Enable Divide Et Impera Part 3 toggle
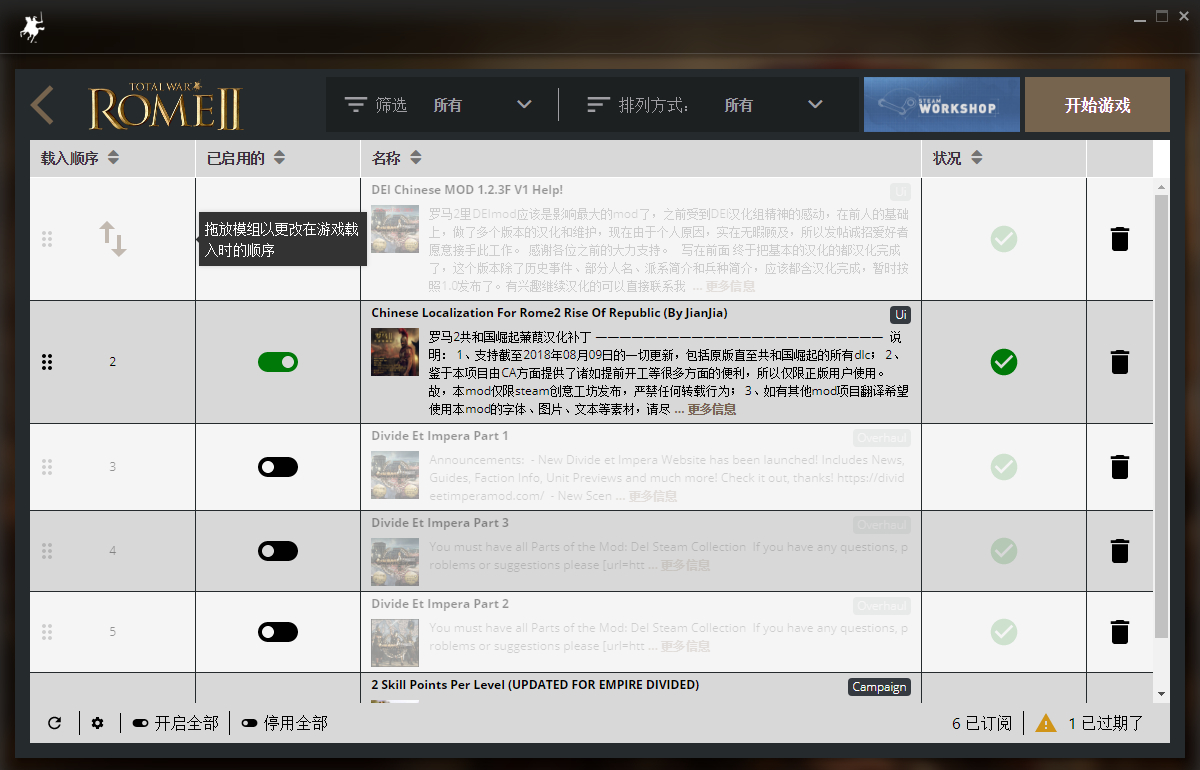The height and width of the screenshot is (770, 1200). pos(278,551)
